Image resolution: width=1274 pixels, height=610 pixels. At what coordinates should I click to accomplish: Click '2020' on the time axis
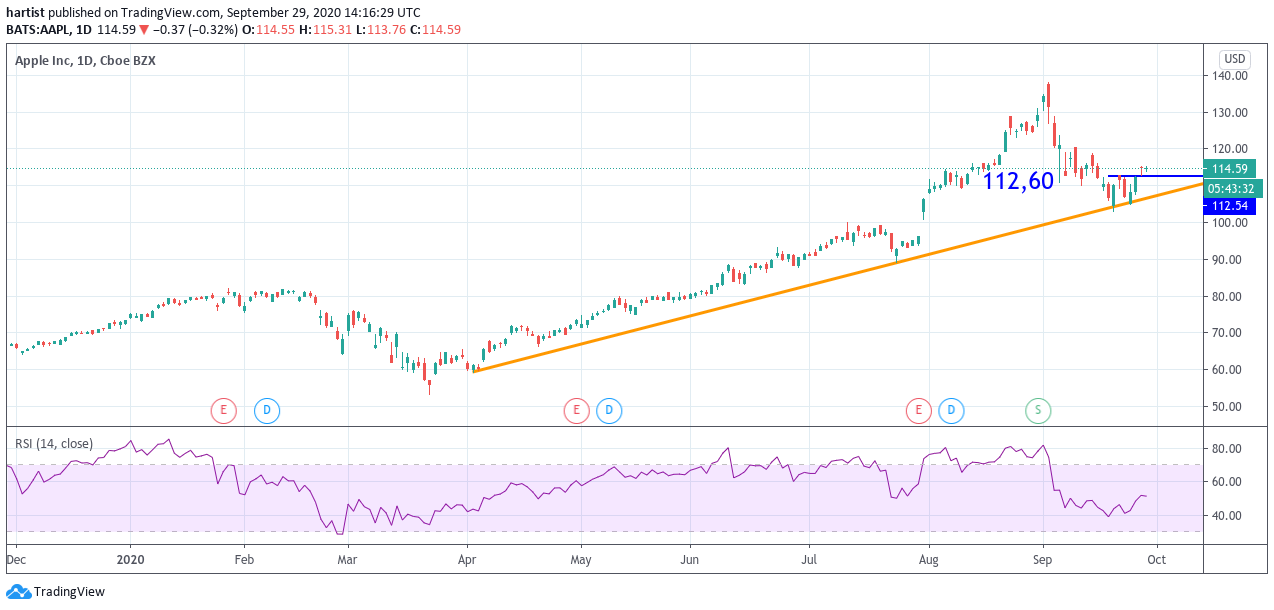point(131,561)
